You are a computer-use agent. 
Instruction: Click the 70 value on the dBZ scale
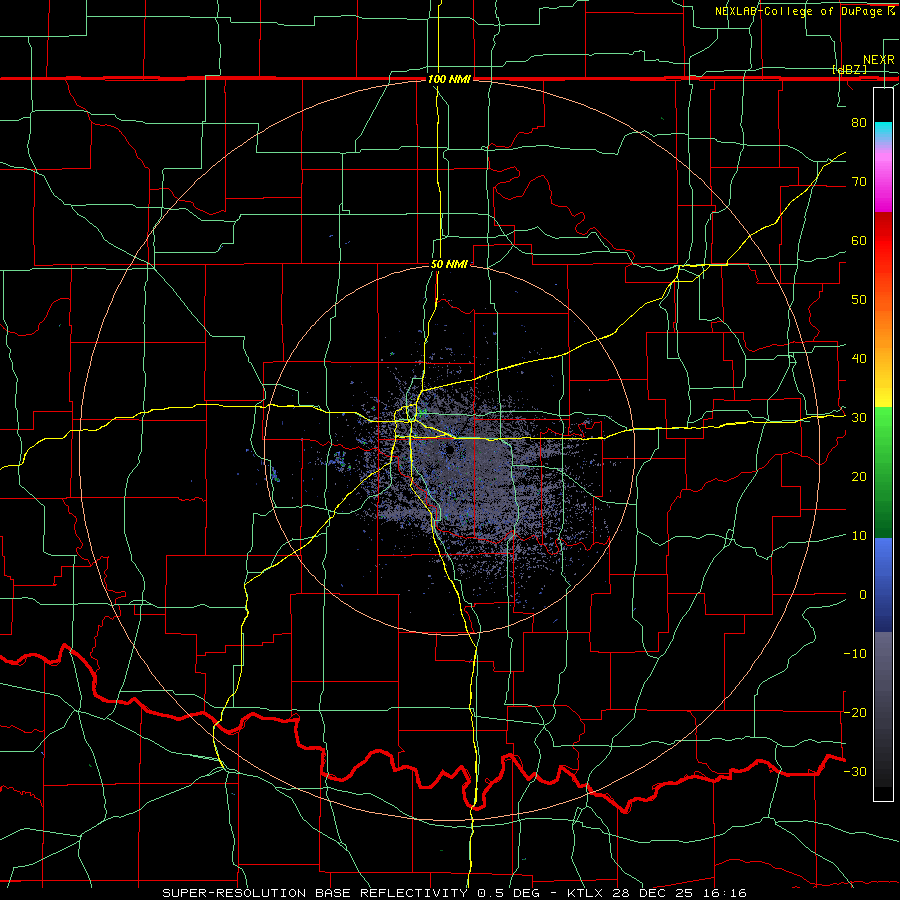point(859,181)
